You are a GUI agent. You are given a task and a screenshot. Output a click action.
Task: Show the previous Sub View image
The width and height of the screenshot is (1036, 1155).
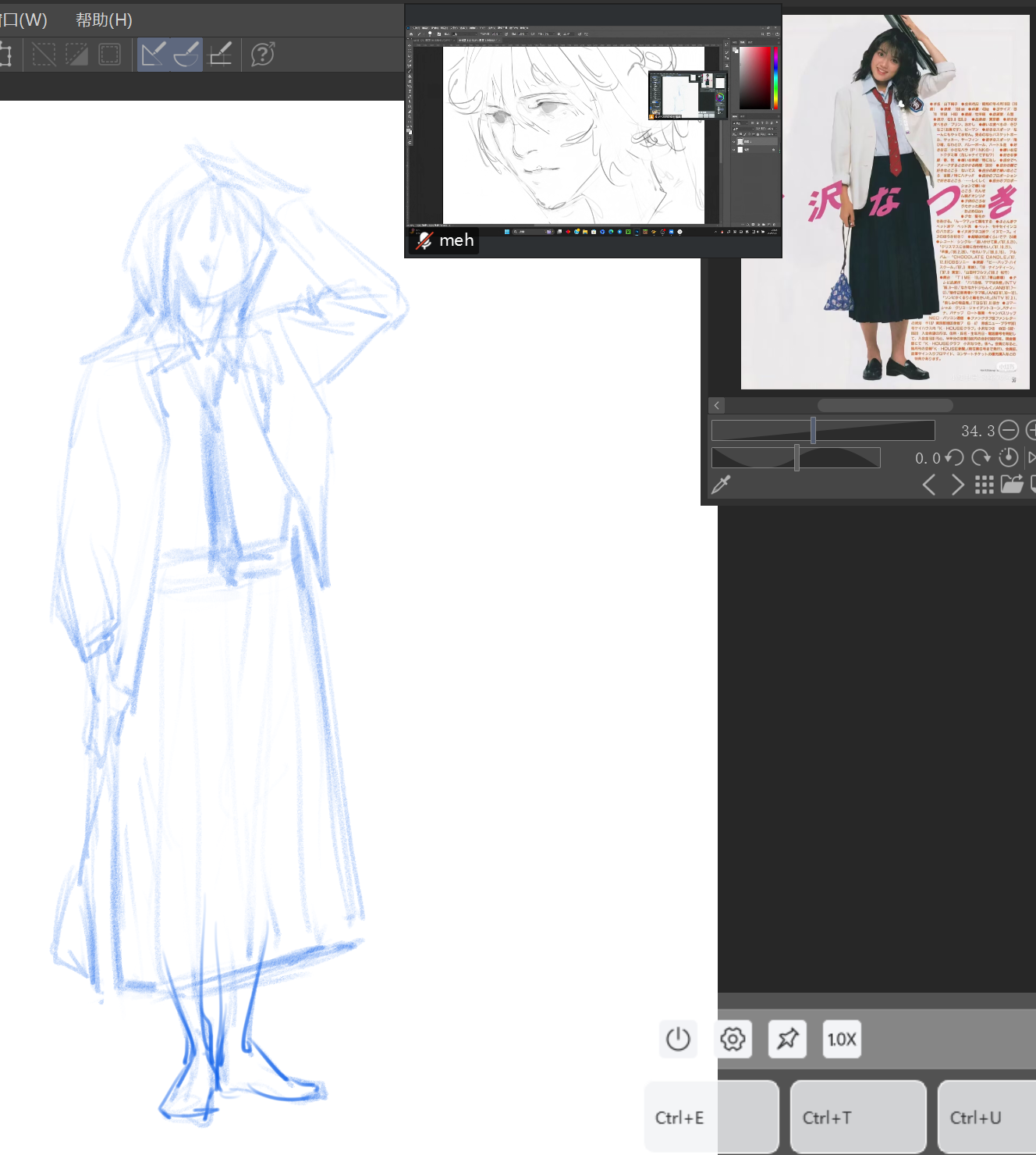(928, 485)
